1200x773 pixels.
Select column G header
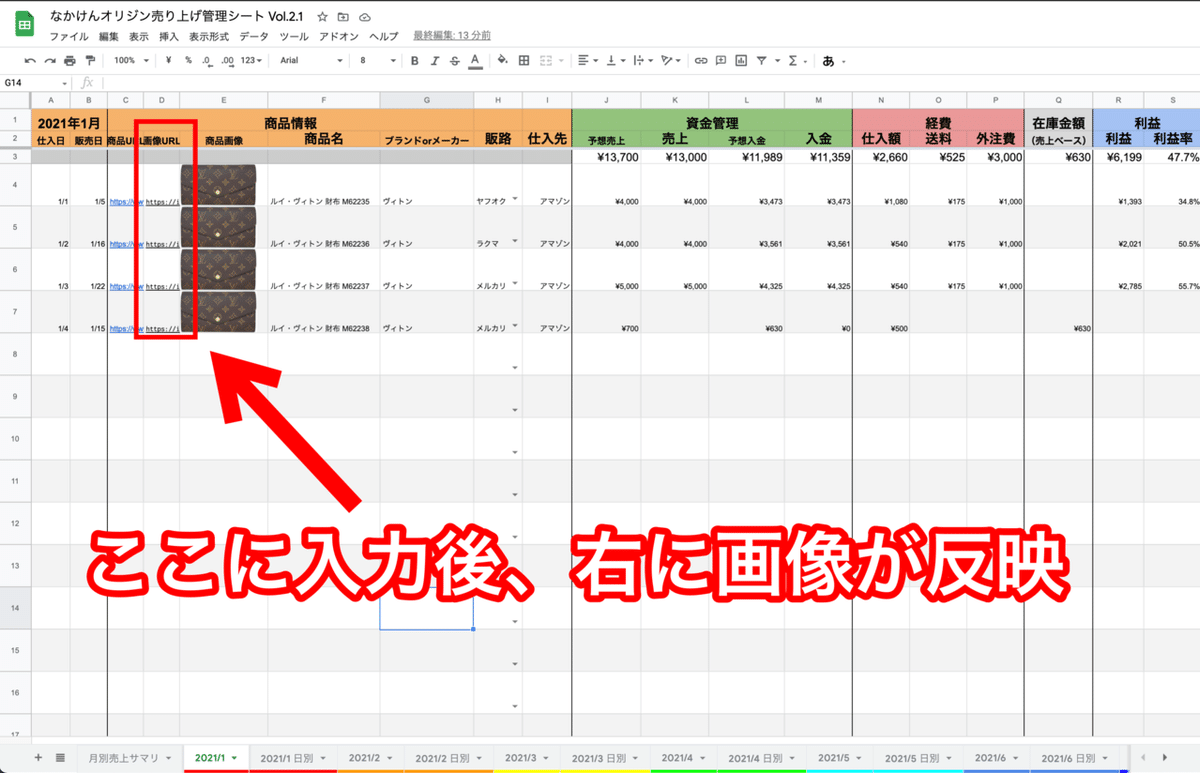427,100
